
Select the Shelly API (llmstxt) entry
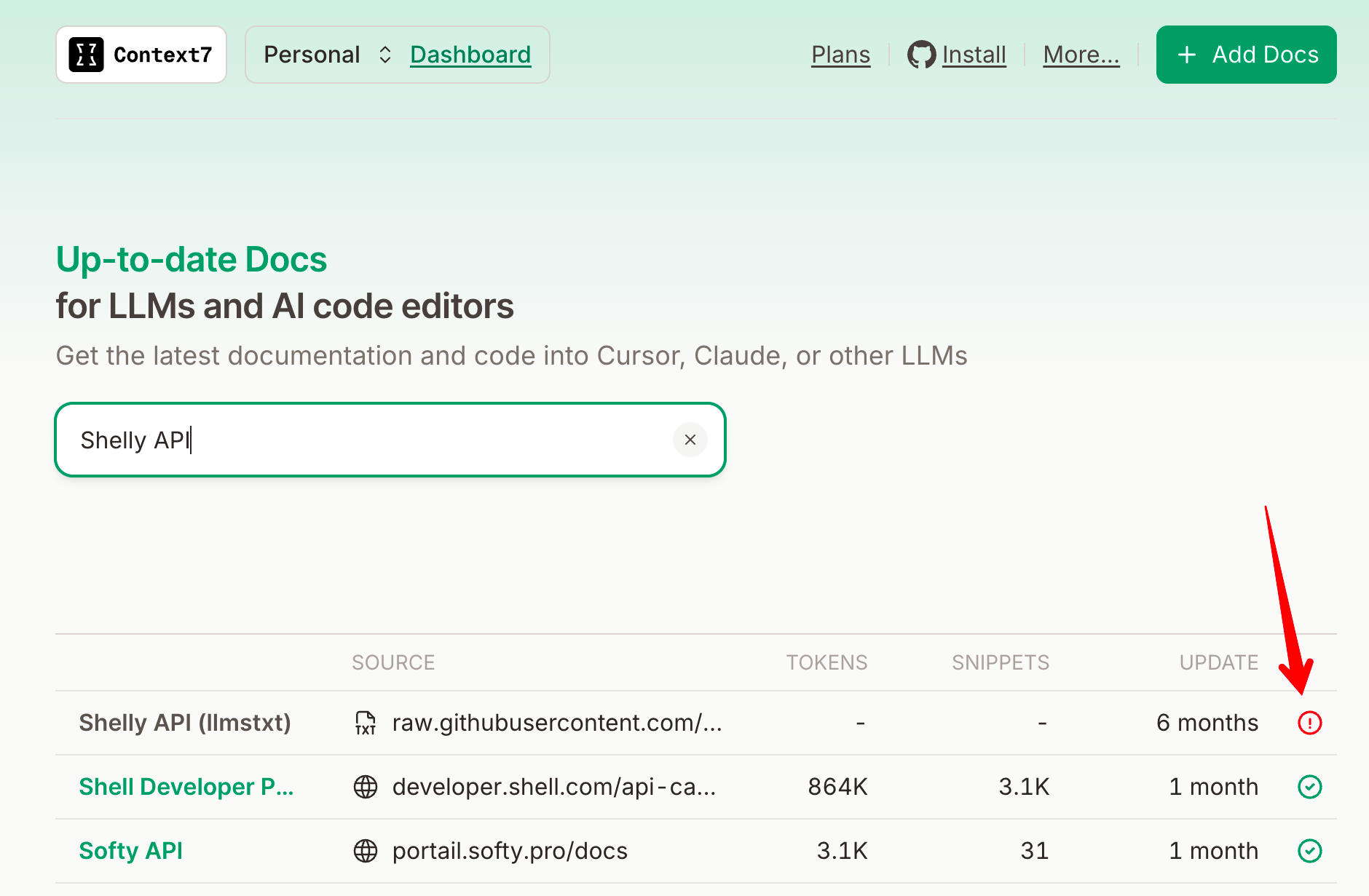pyautogui.click(x=185, y=723)
